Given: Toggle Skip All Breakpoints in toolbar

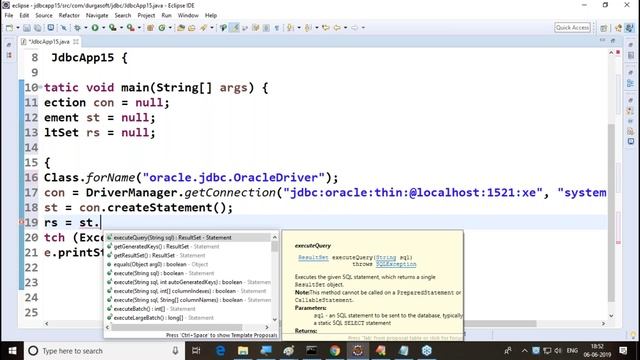Looking at the screenshot, I should click(64, 28).
